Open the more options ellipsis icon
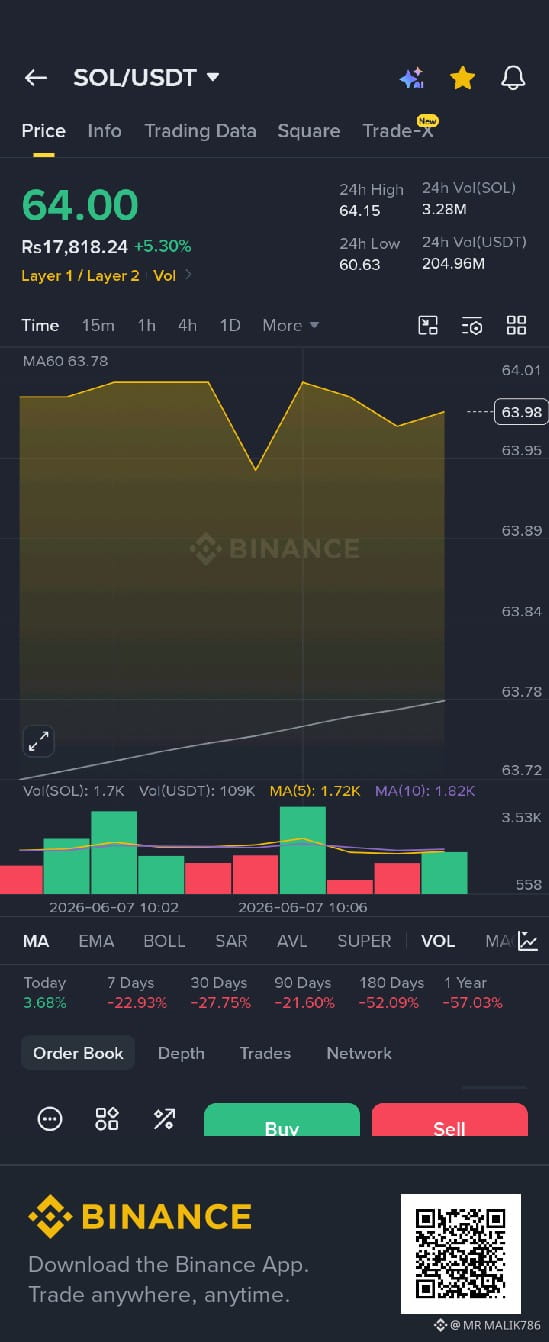 (x=50, y=1119)
